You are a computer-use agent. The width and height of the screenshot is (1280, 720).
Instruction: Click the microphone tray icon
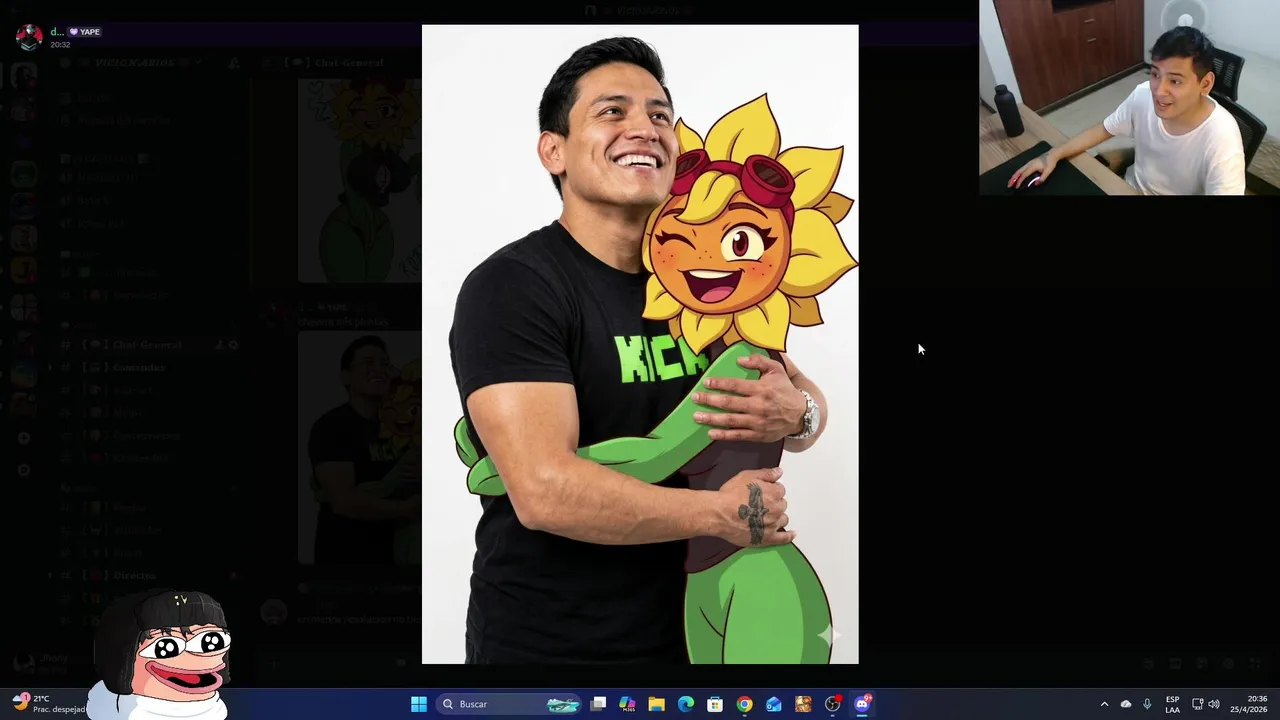[1147, 704]
